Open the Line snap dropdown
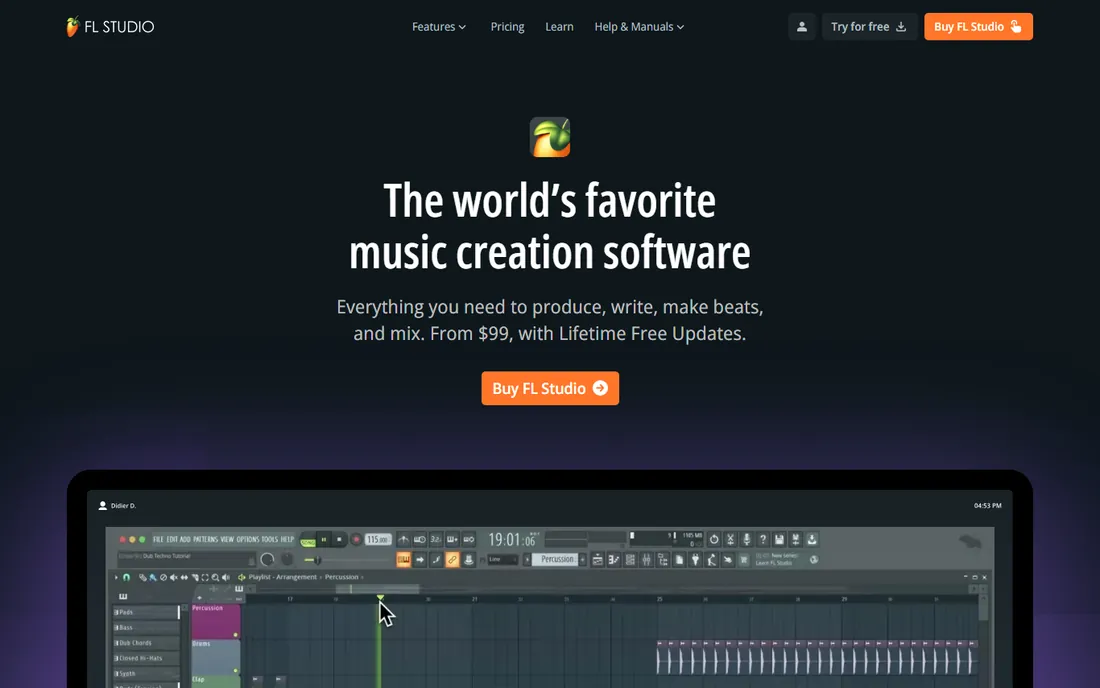This screenshot has width=1100, height=688. (x=502, y=560)
